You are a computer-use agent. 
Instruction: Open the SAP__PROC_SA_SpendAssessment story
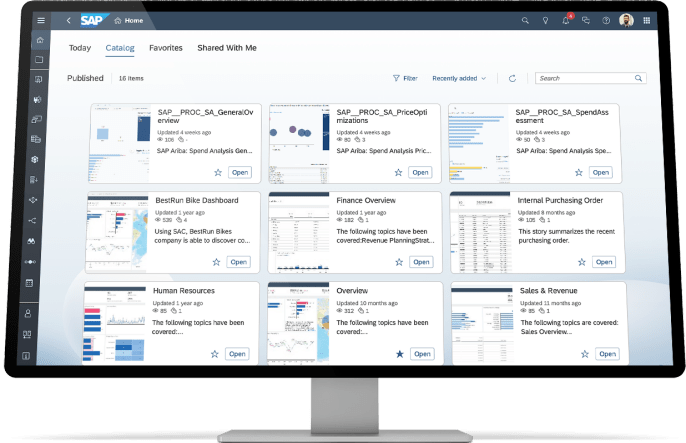click(601, 172)
